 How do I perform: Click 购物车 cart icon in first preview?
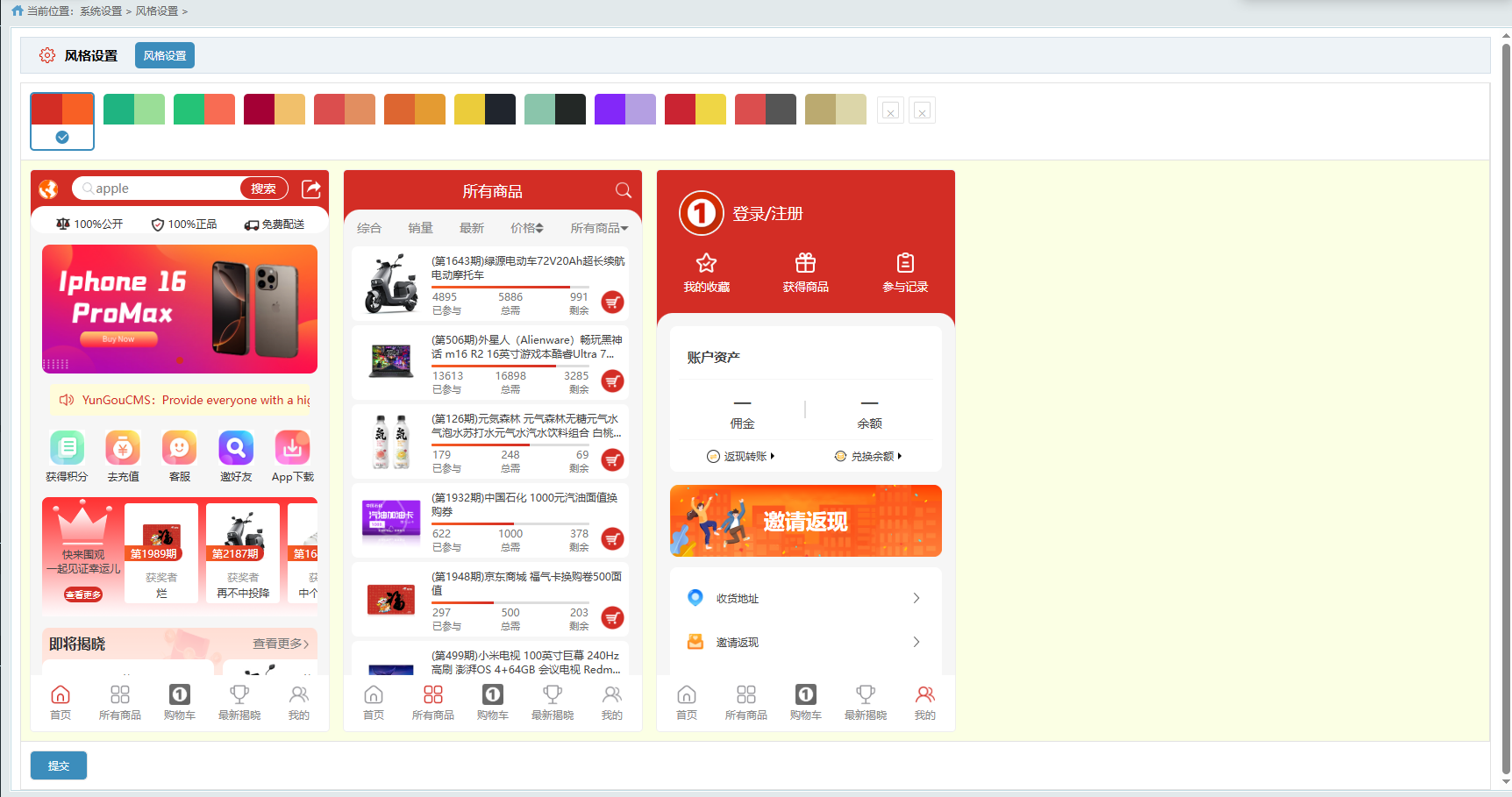(180, 694)
